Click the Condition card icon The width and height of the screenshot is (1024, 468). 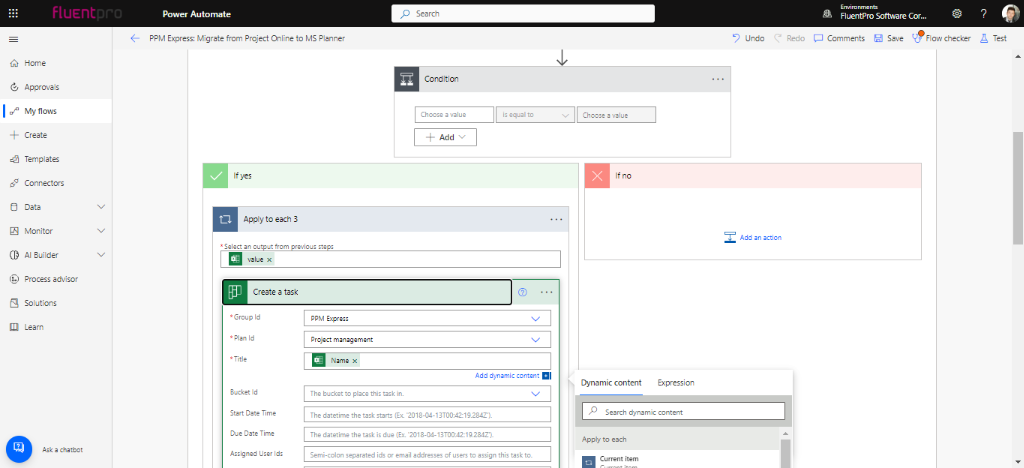click(x=407, y=79)
